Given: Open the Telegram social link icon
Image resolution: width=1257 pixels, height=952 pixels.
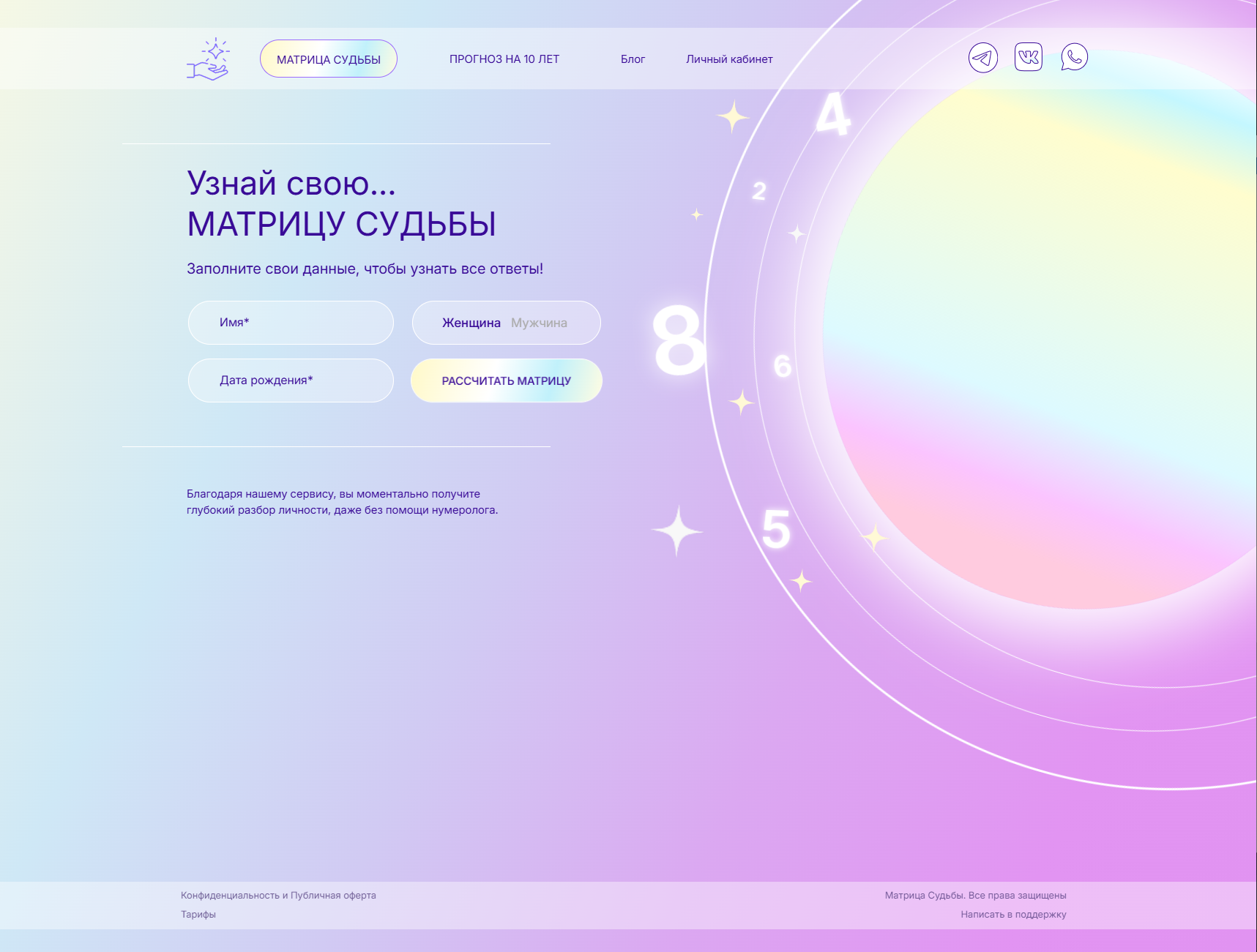Looking at the screenshot, I should (x=983, y=58).
